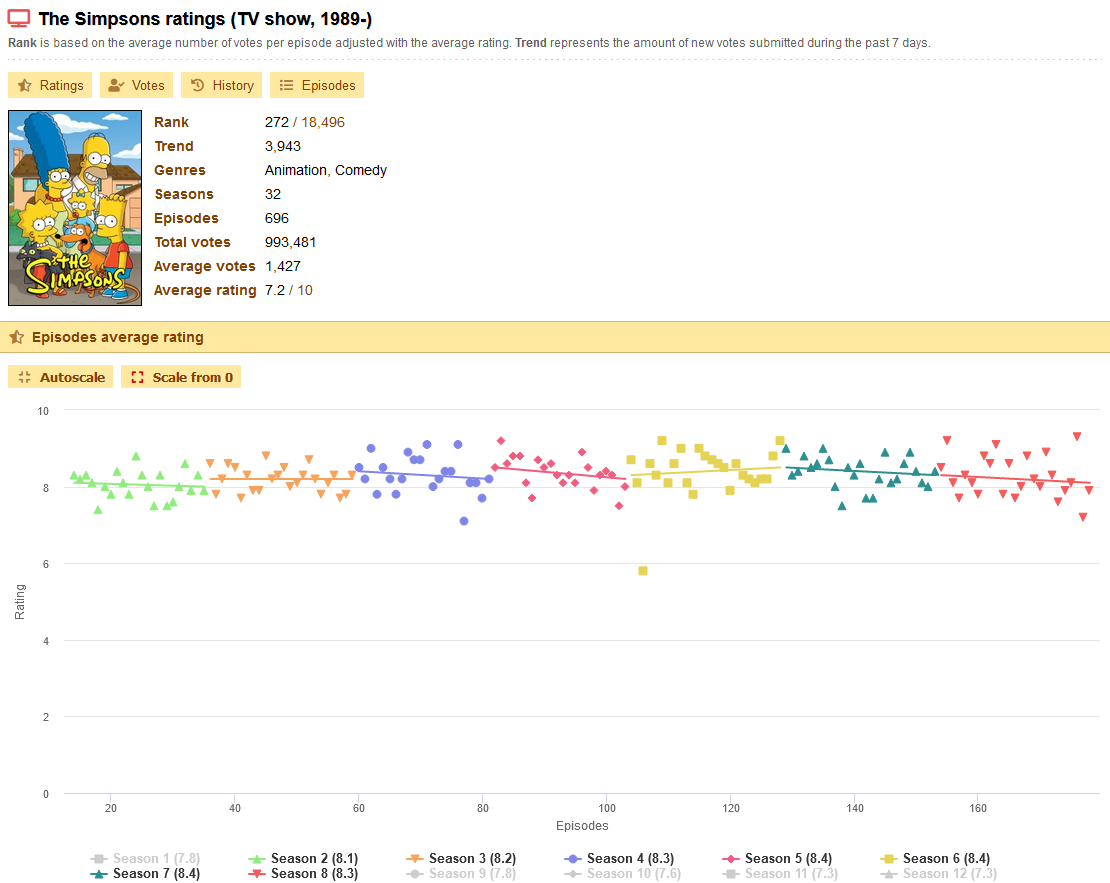Click the Episodes x-axis title
This screenshot has width=1110, height=883.
click(582, 826)
